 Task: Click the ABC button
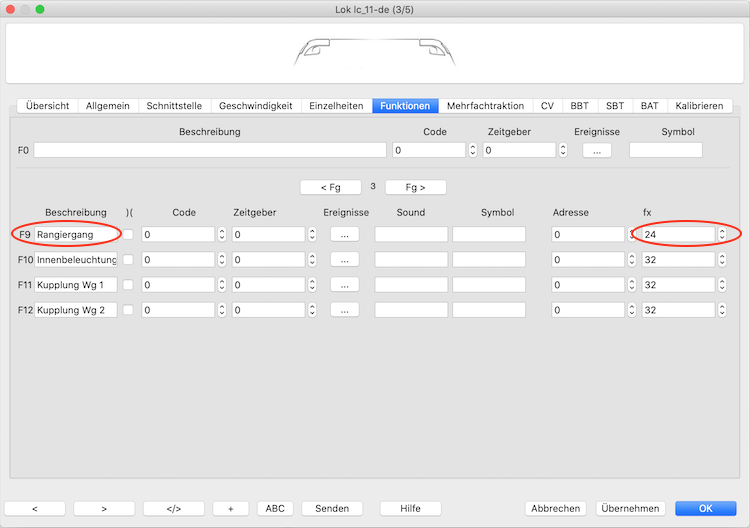(275, 508)
